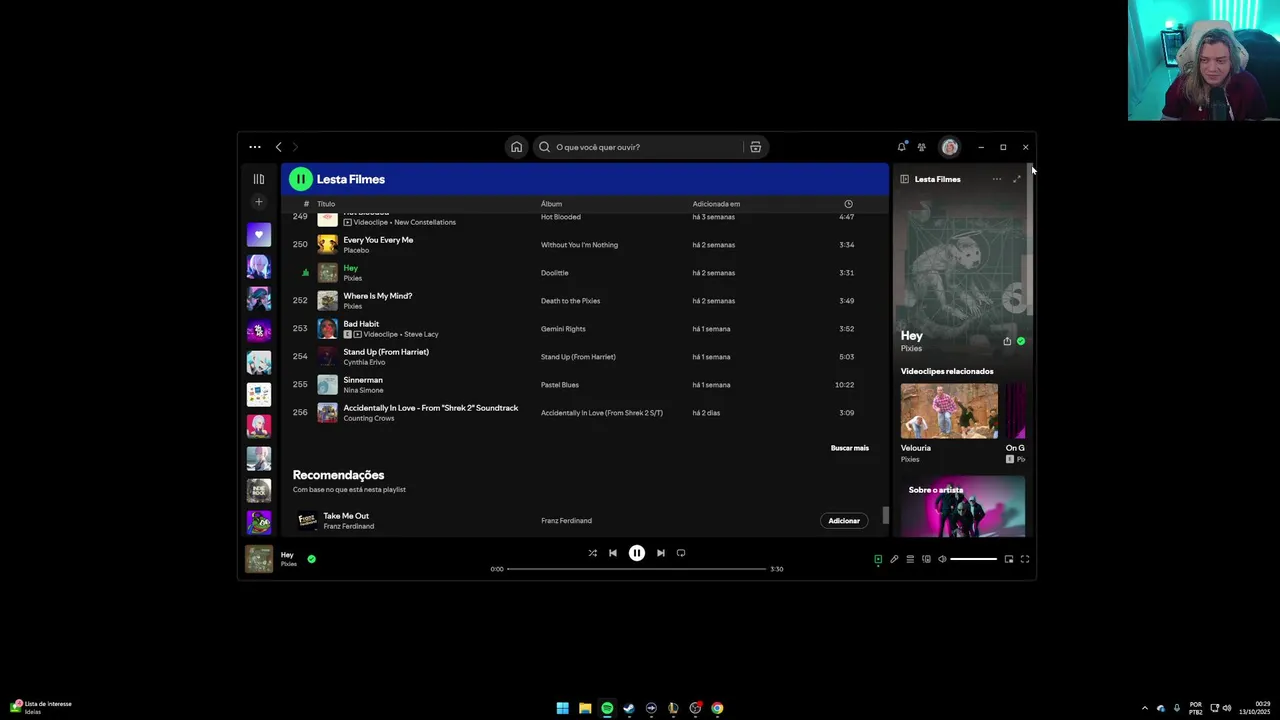Sort by the Álbum column header
Screen dimensions: 1280x720
point(551,204)
